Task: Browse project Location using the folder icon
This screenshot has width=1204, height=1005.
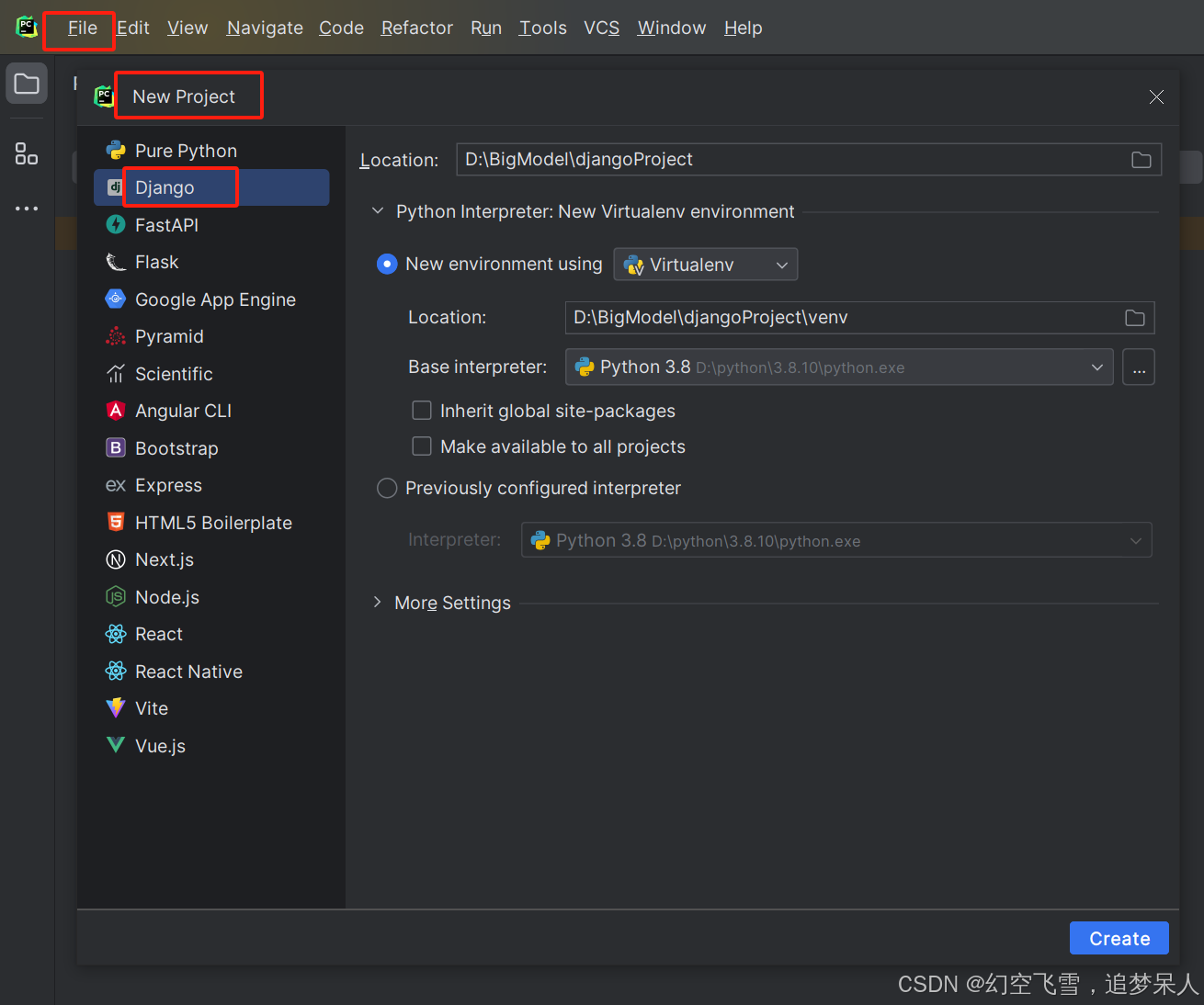Action: click(x=1141, y=159)
